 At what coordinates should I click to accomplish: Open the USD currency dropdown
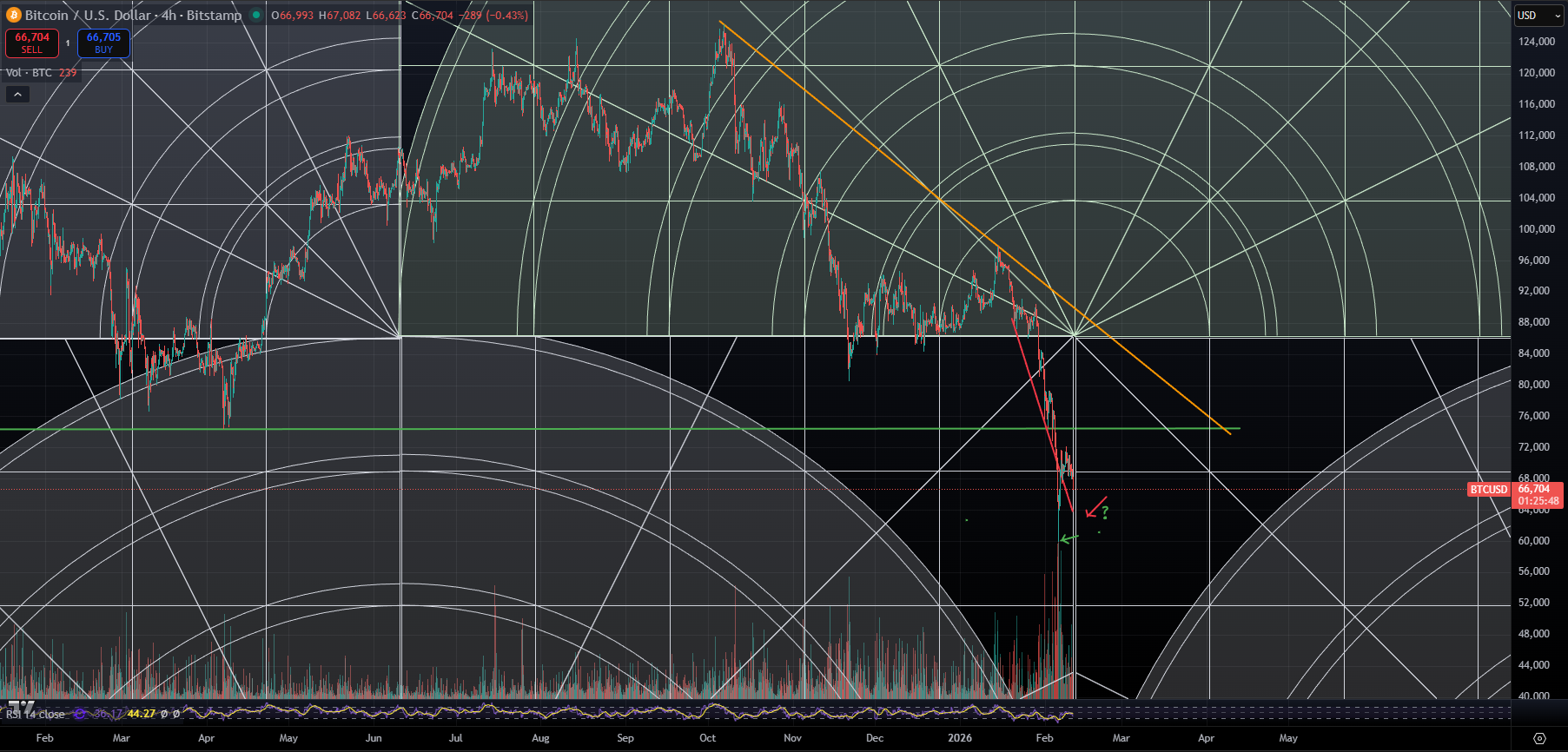[1539, 15]
